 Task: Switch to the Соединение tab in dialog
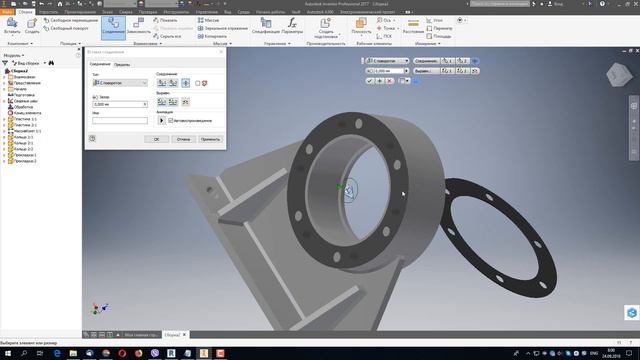(100, 64)
